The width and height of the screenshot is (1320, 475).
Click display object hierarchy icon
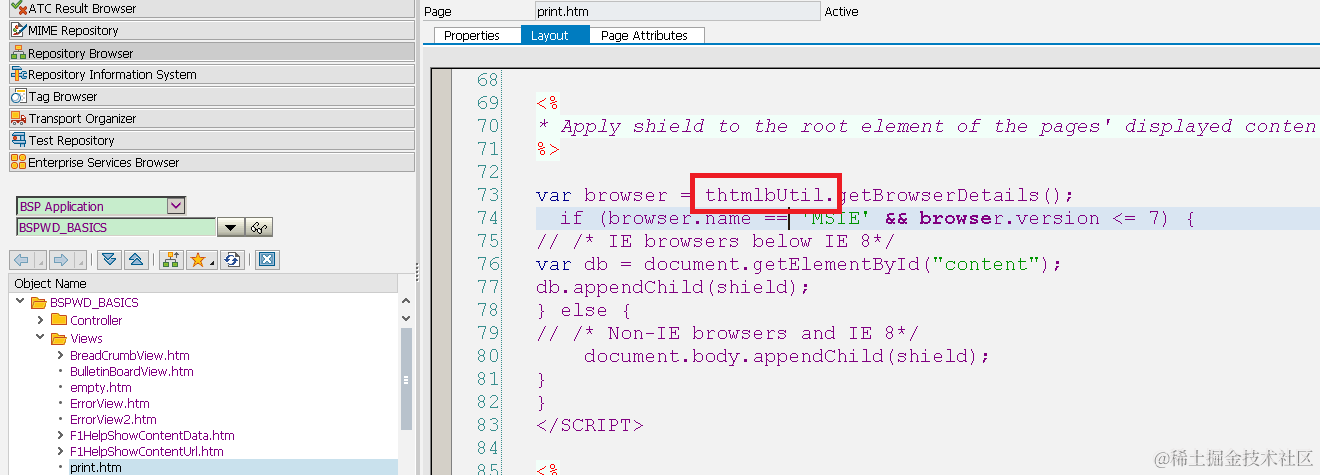[x=169, y=260]
